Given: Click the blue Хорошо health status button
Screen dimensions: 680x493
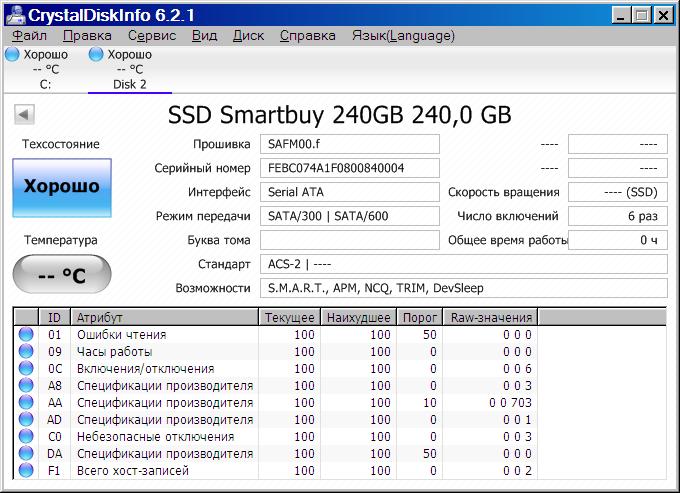Looking at the screenshot, I should (62, 187).
